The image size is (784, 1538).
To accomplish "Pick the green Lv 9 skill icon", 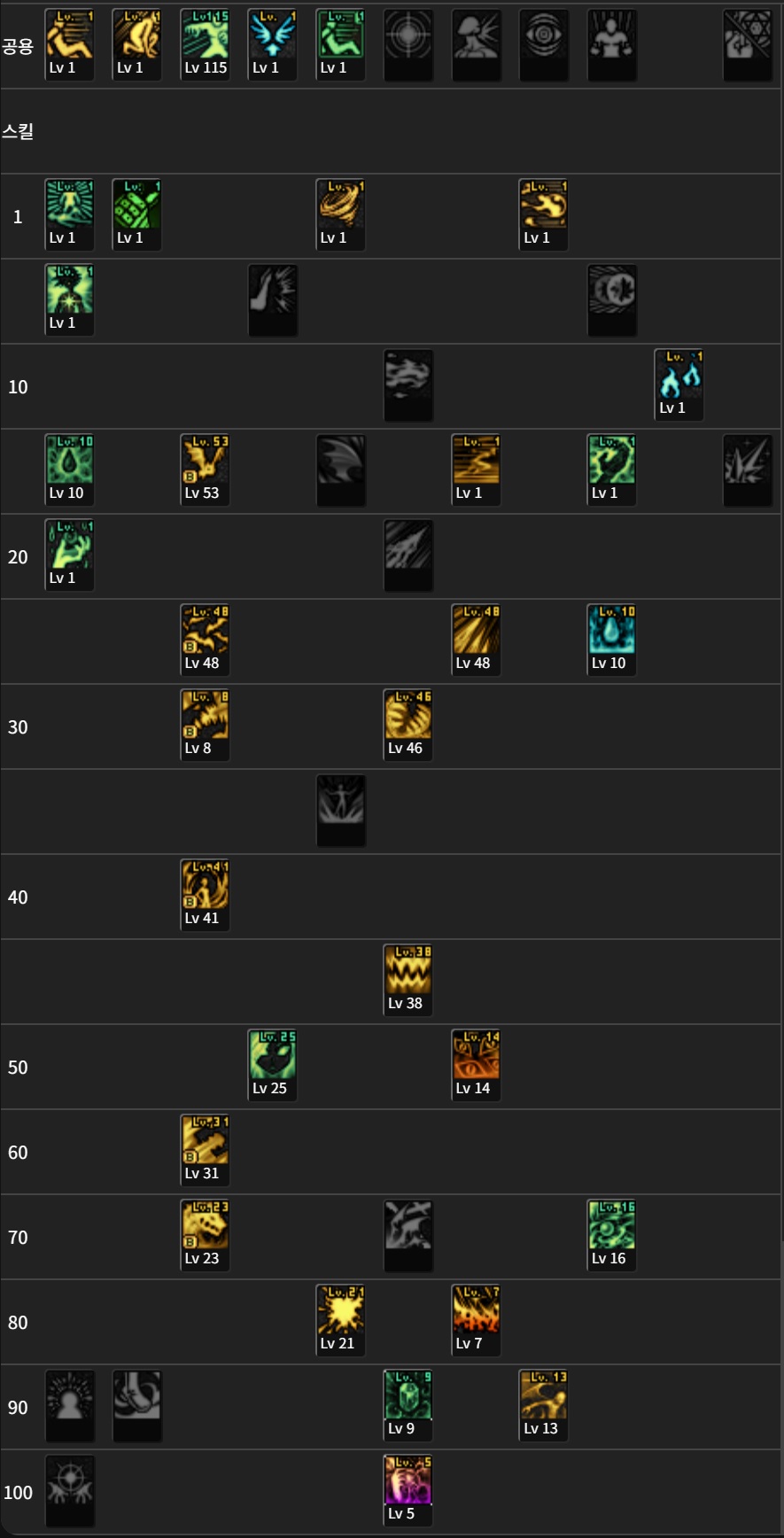I will pos(408,1405).
